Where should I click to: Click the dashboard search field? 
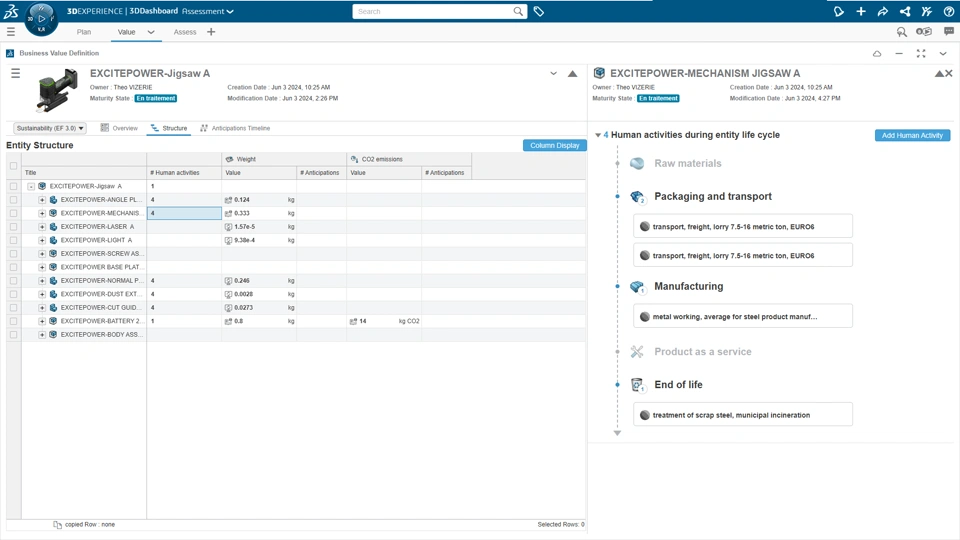point(432,11)
